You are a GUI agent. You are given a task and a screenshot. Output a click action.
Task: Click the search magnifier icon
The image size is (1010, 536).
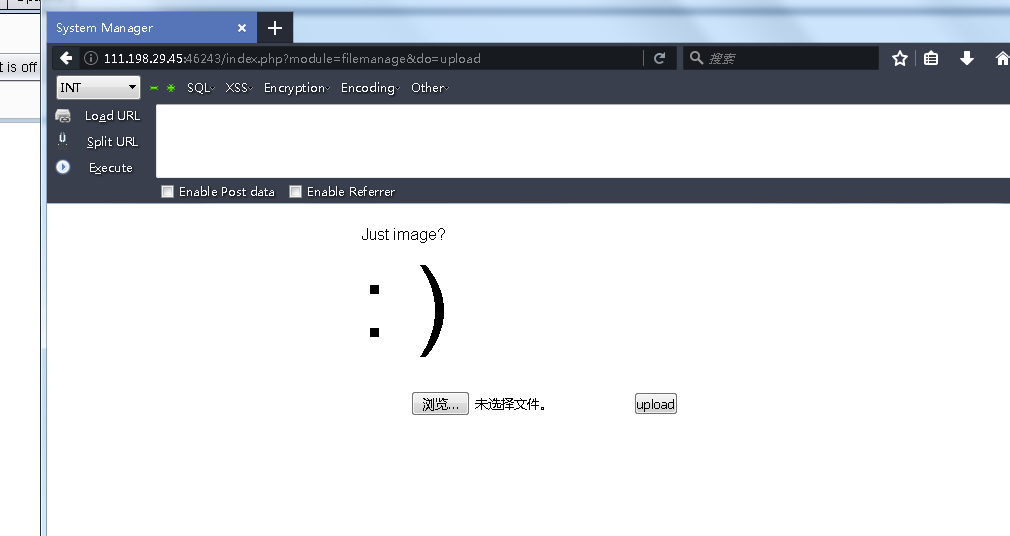point(696,58)
